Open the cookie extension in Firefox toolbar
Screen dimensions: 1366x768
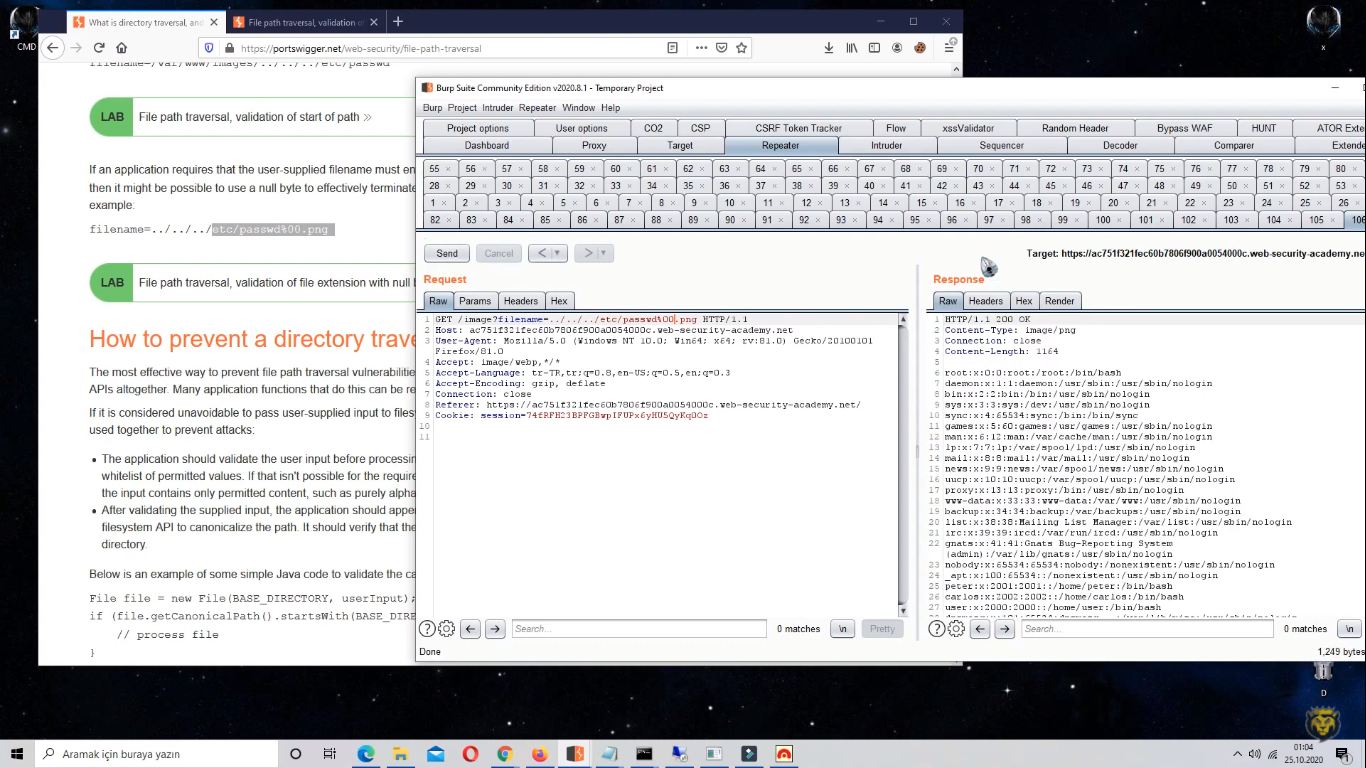(x=920, y=48)
